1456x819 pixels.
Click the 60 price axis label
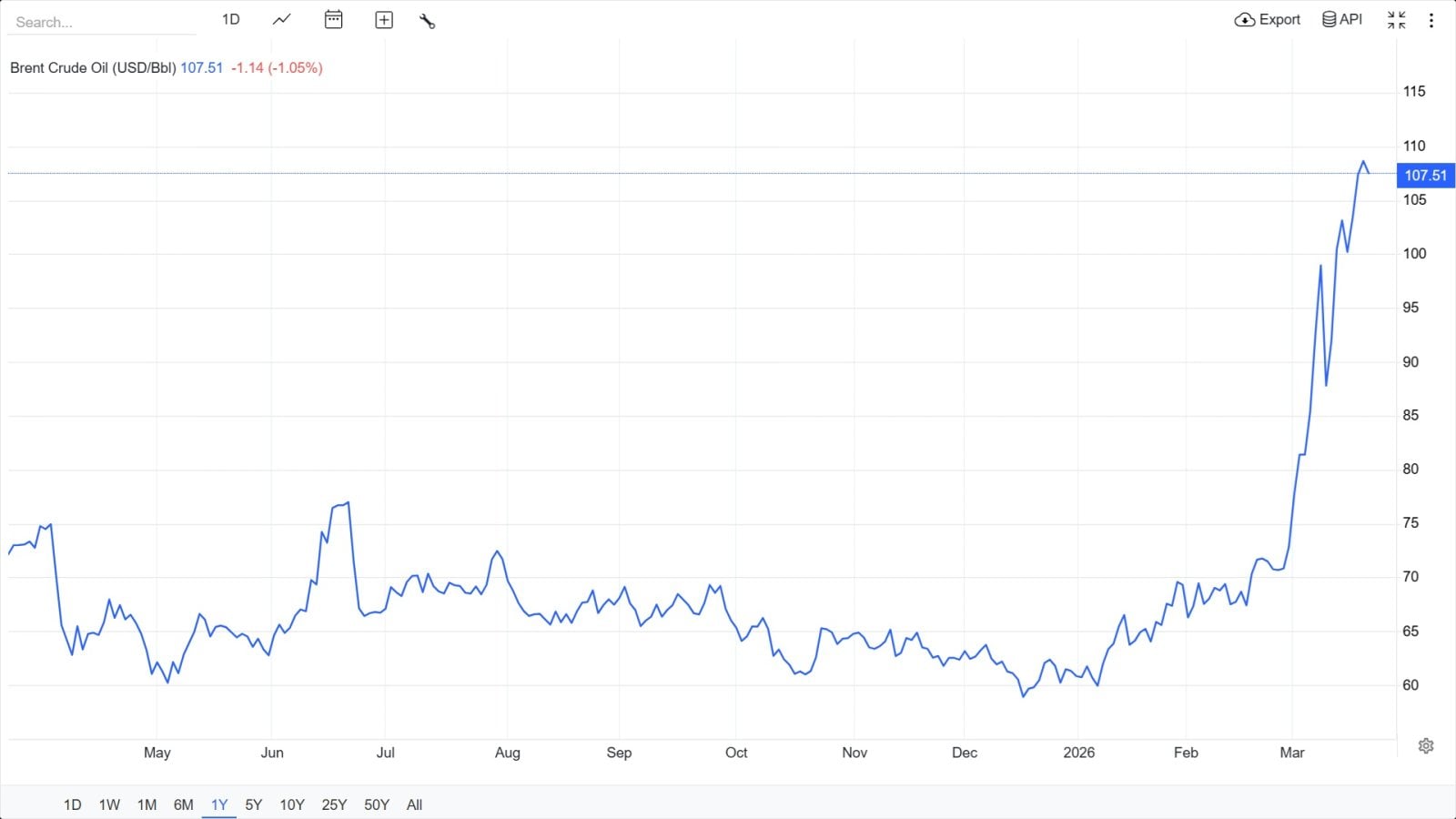click(1410, 684)
